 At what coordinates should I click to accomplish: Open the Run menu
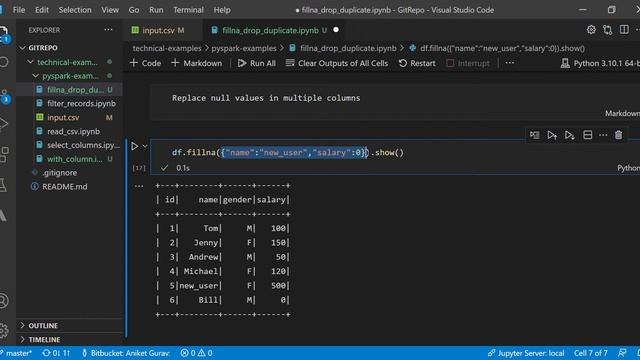(156, 10)
